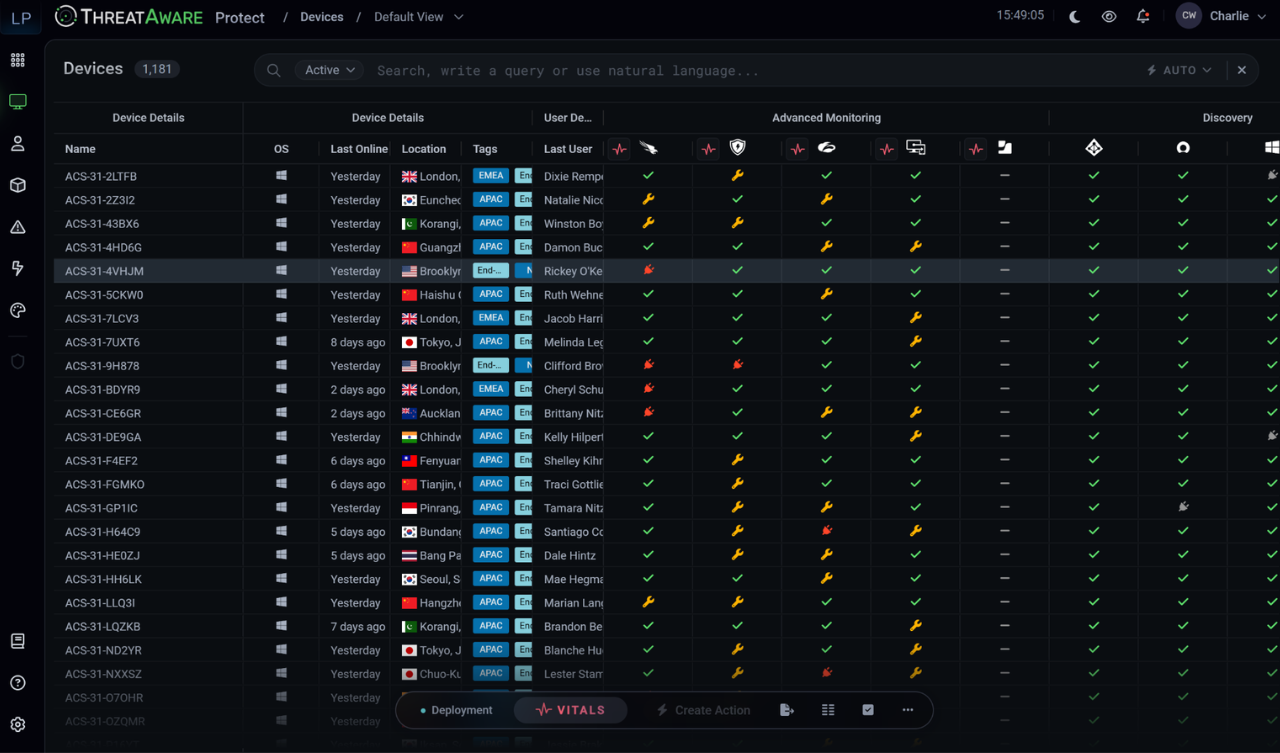Click the Create Action button
Image resolution: width=1280 pixels, height=753 pixels.
tap(704, 710)
